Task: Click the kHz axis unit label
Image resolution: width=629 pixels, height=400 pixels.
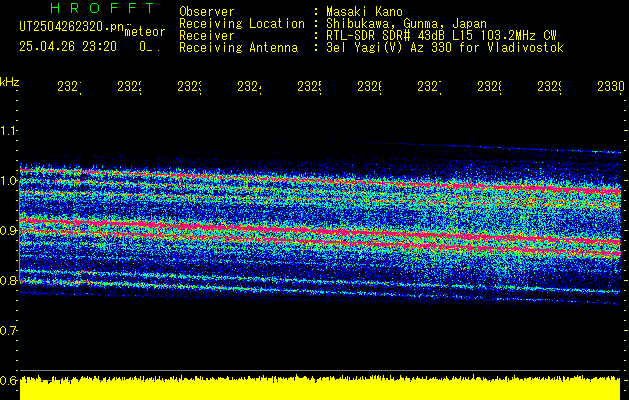Action: click(9, 82)
